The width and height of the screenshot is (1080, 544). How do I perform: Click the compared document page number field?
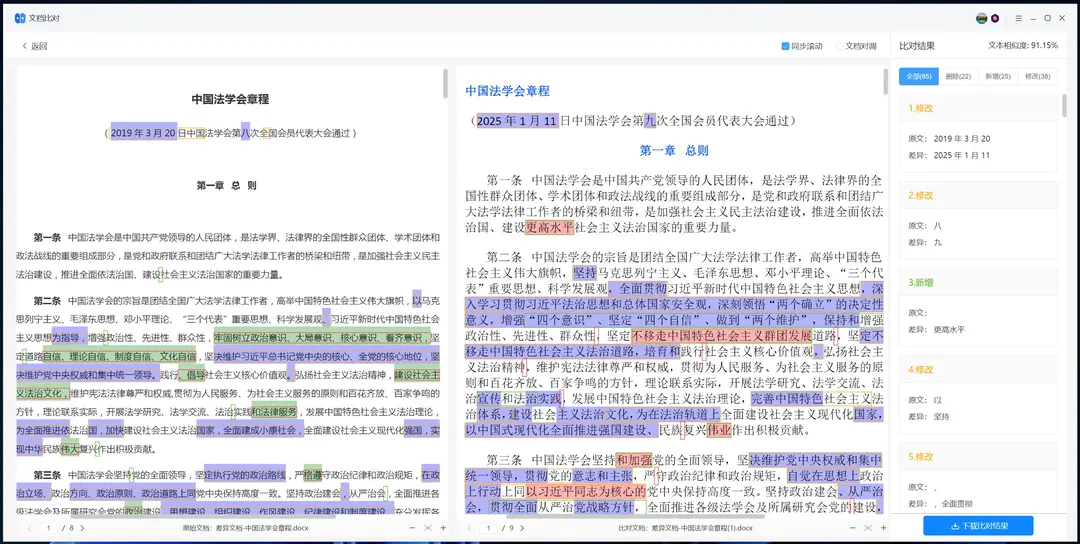(x=489, y=528)
